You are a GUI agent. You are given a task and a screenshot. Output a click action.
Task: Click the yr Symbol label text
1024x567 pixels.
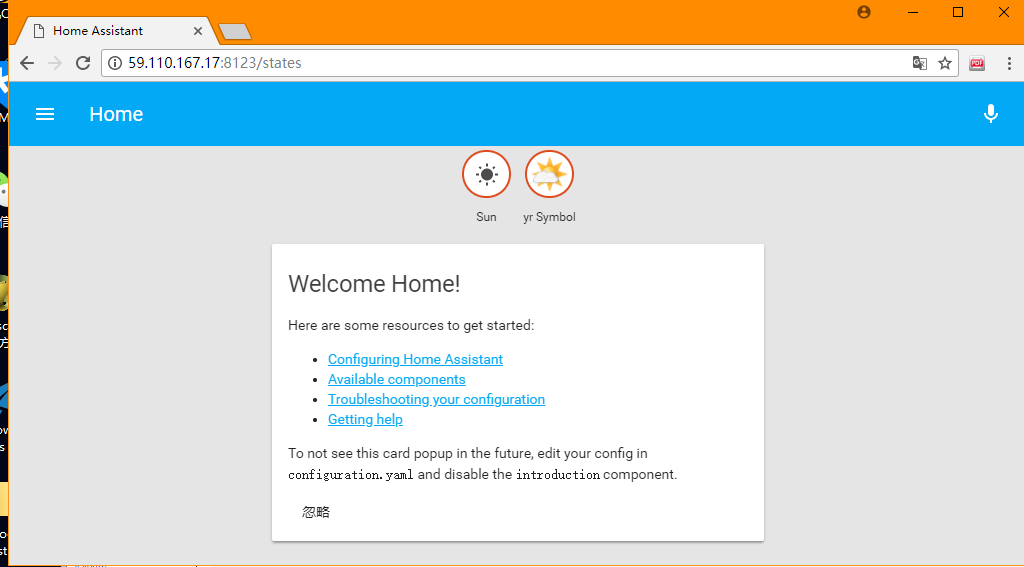pos(549,217)
